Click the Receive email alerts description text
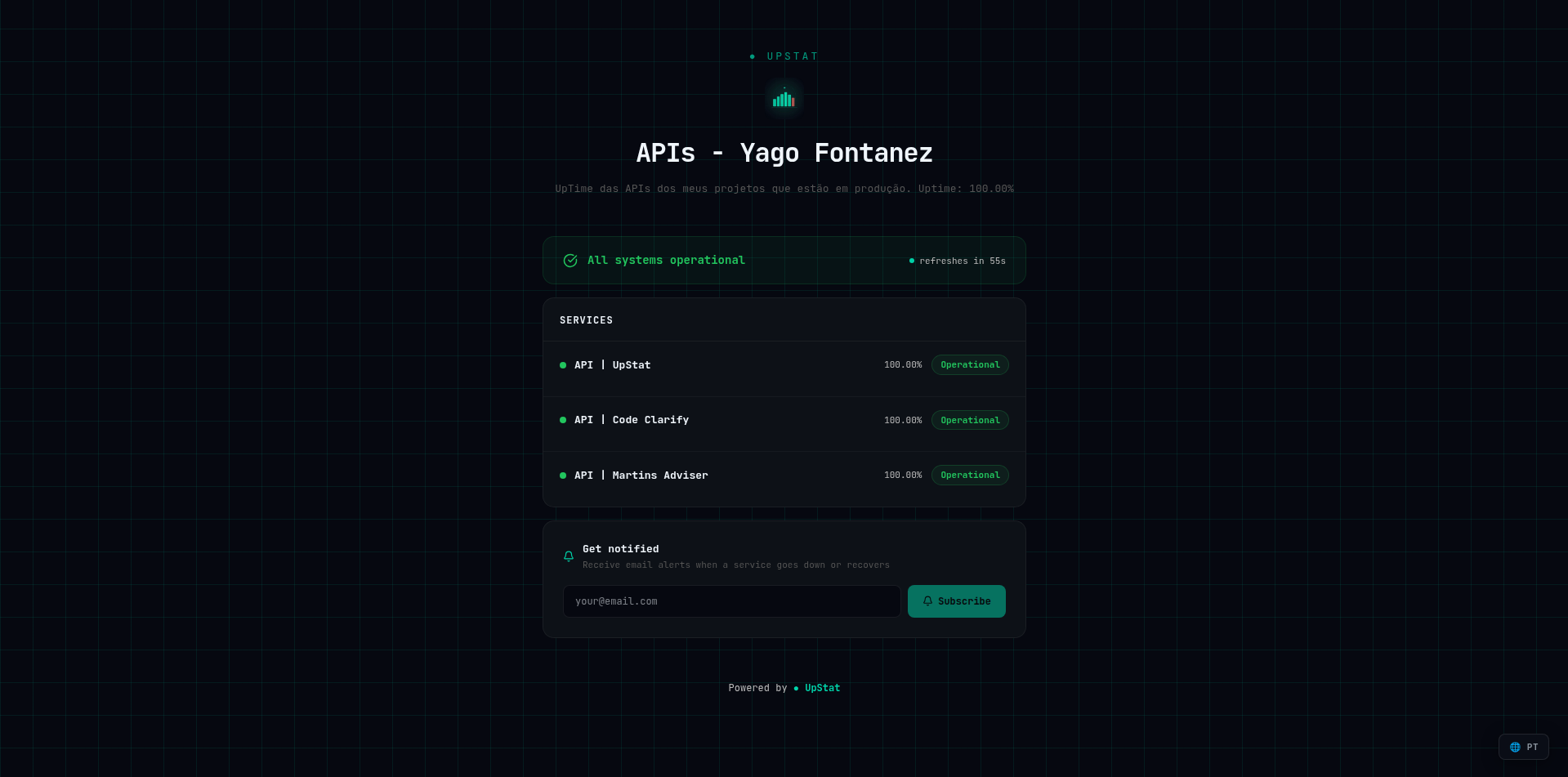1568x777 pixels. point(736,565)
